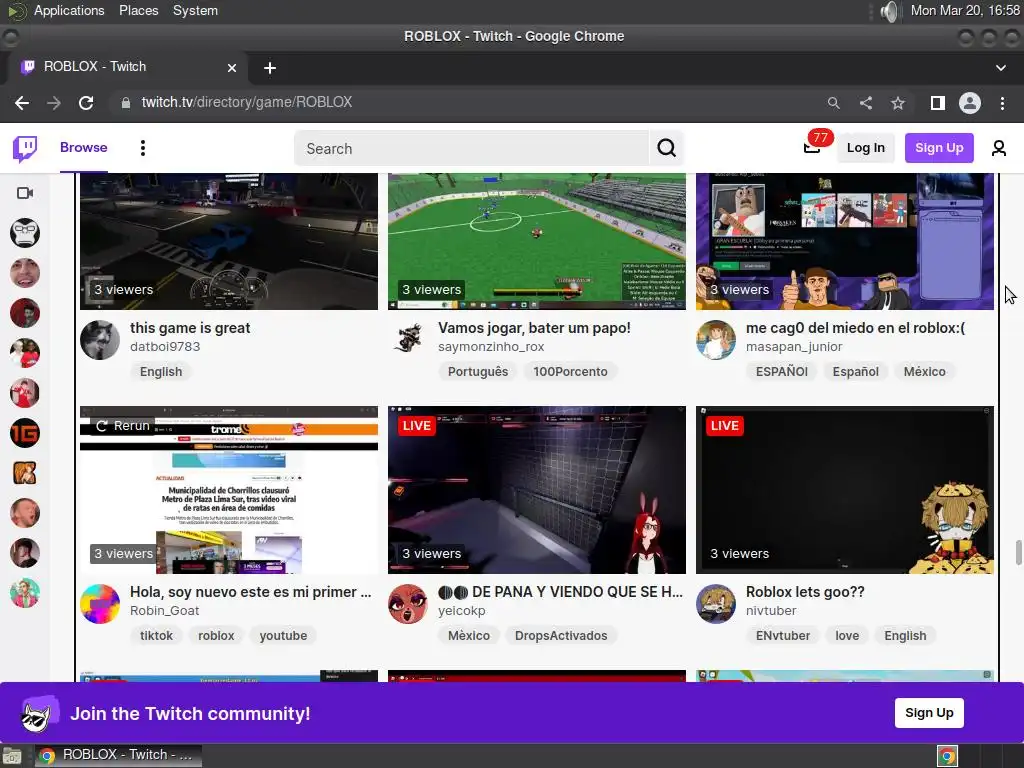Viewport: 1024px width, 768px height.
Task: Close the ROBLOX - Twitch tab
Action: pyautogui.click(x=232, y=67)
